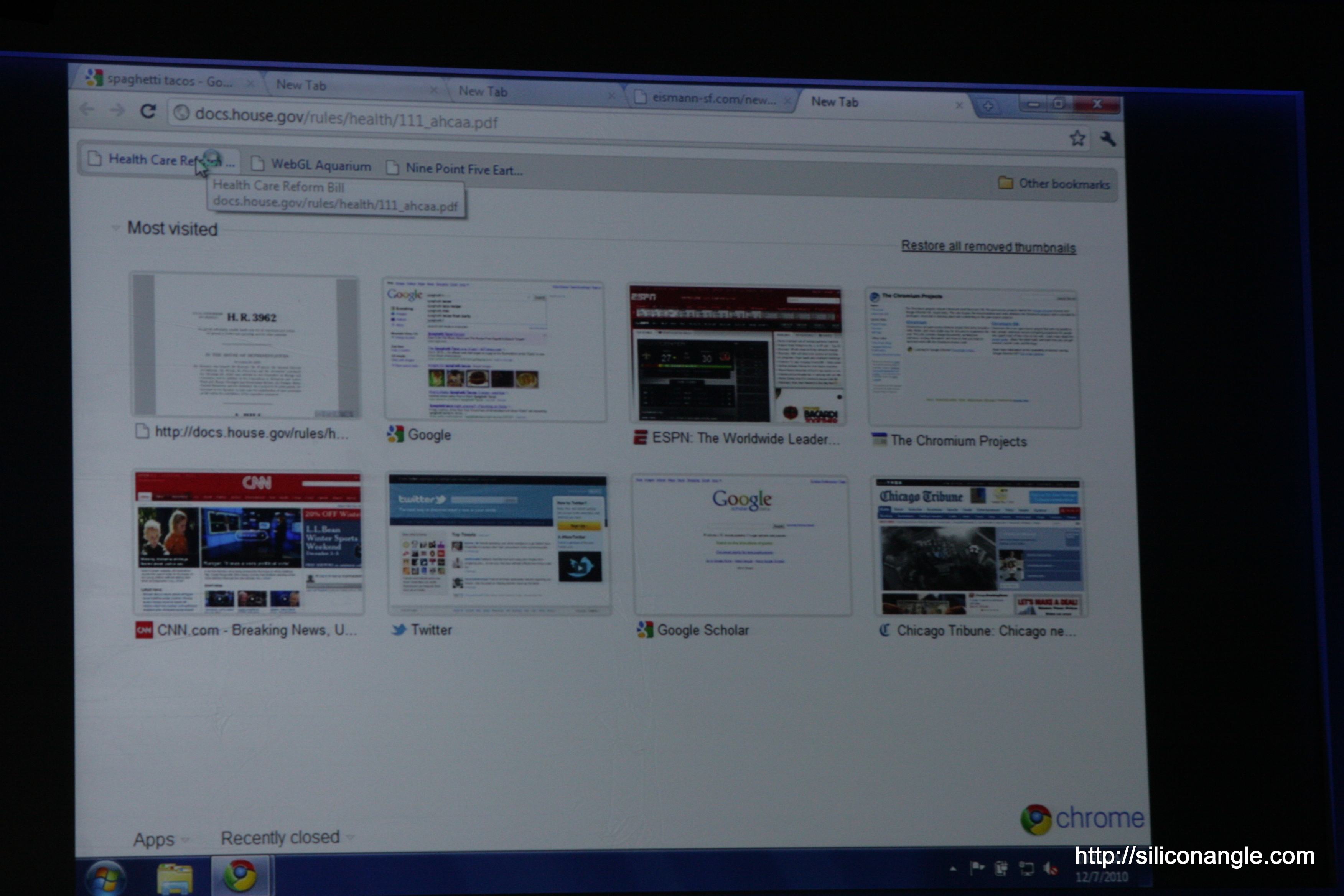Open a new tab with plus button
Image resolution: width=1344 pixels, height=896 pixels.
coord(987,107)
